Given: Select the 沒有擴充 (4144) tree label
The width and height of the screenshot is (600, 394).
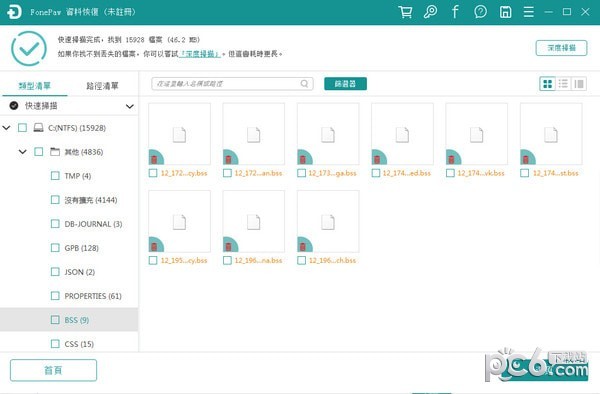Looking at the screenshot, I should 91,200.
